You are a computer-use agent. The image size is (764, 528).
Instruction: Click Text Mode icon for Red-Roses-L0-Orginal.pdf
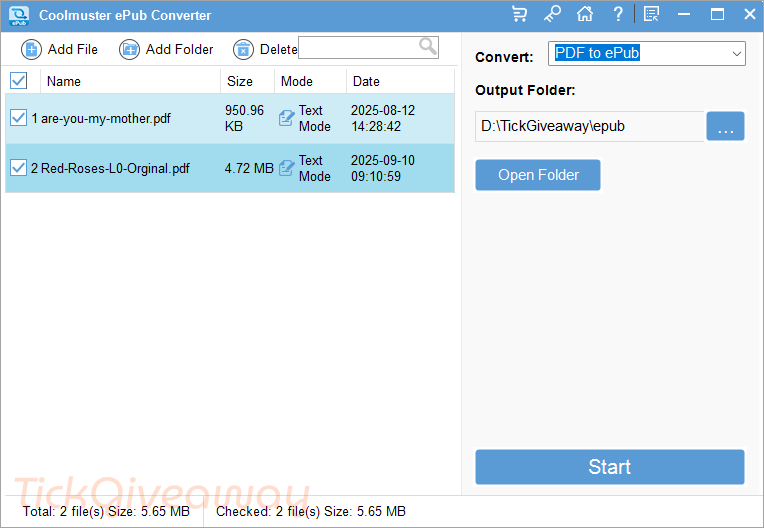pyautogui.click(x=286, y=169)
